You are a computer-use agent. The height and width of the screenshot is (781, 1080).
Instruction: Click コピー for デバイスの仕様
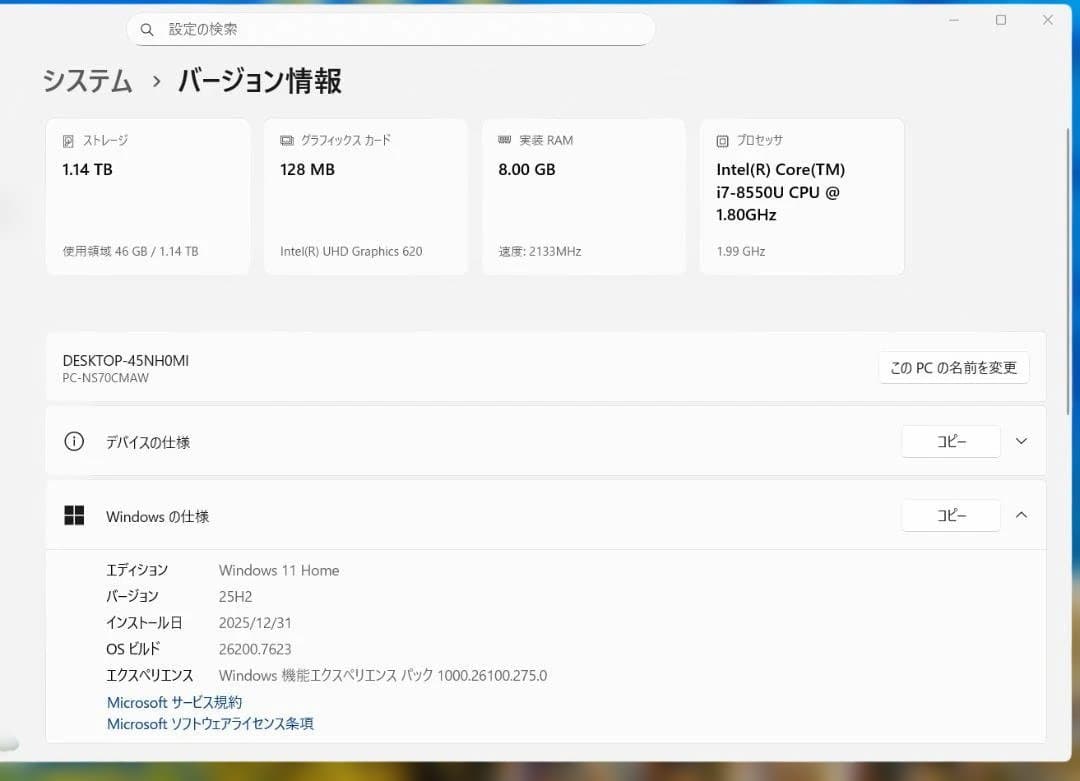(x=950, y=441)
